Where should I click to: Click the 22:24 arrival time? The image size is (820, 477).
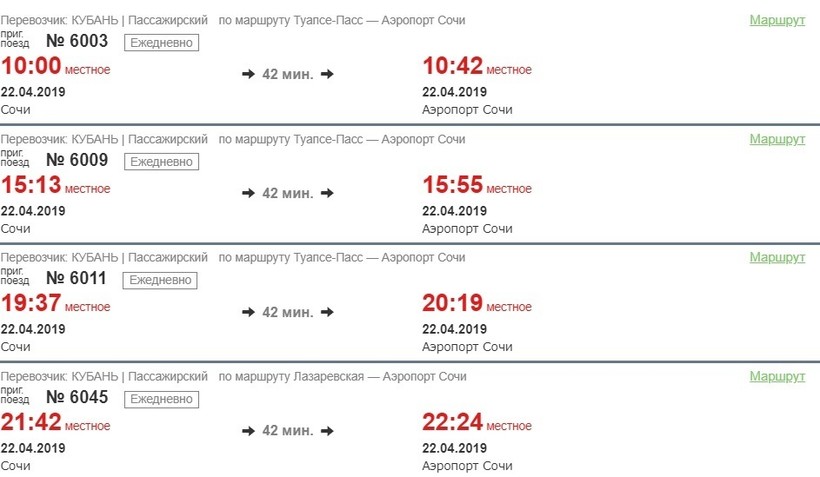coord(453,424)
